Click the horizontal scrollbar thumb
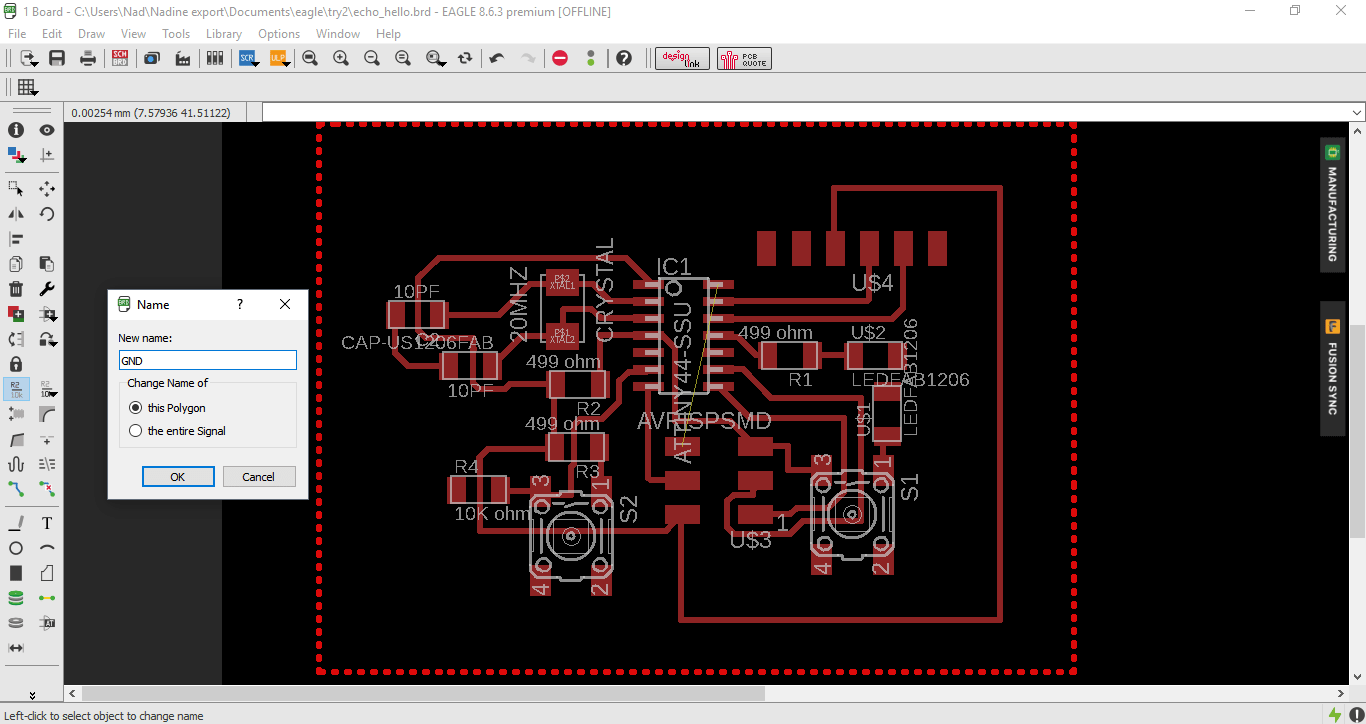Image resolution: width=1366 pixels, height=724 pixels. (423, 693)
